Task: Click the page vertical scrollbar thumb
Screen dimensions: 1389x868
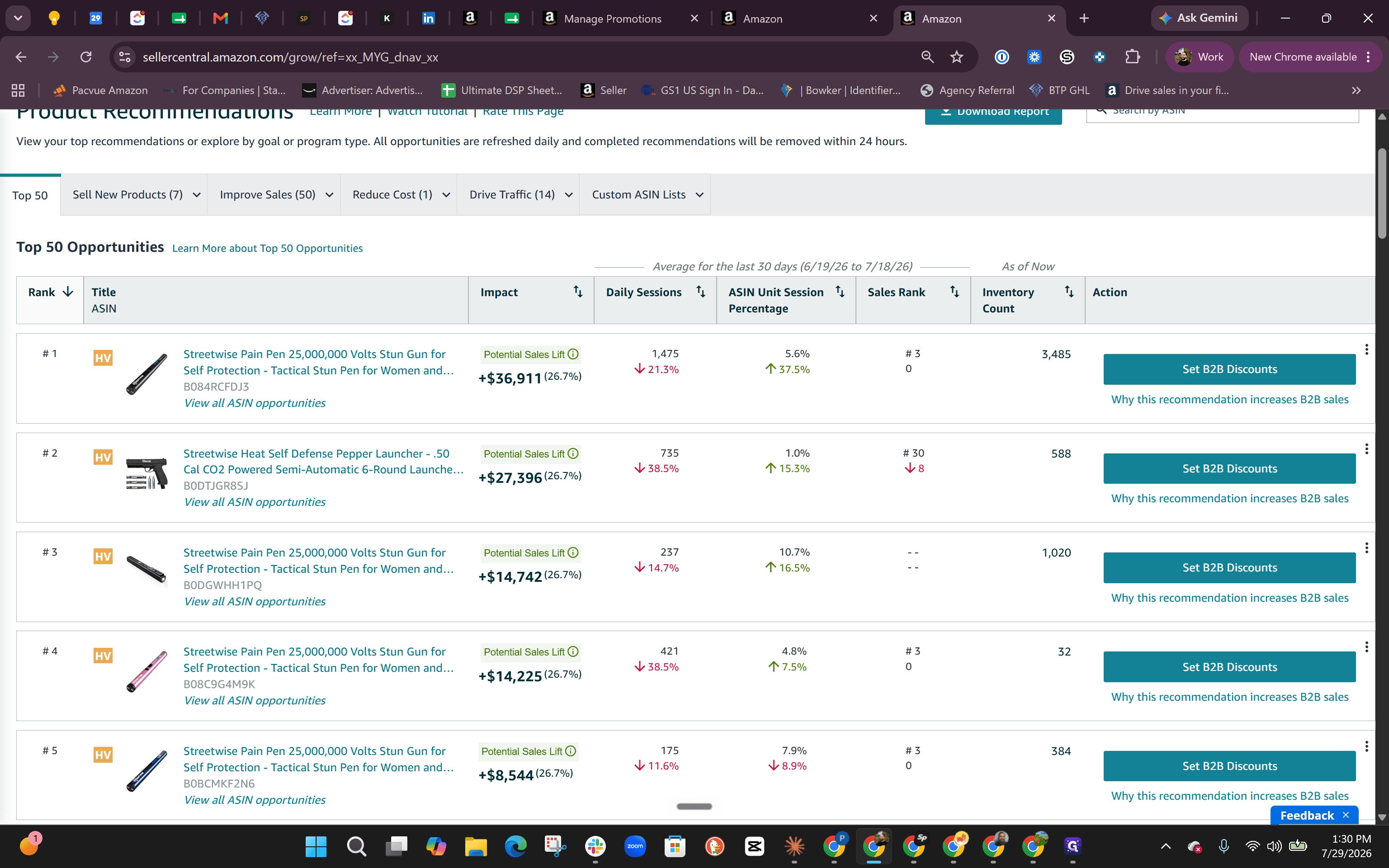Action: tap(1381, 193)
